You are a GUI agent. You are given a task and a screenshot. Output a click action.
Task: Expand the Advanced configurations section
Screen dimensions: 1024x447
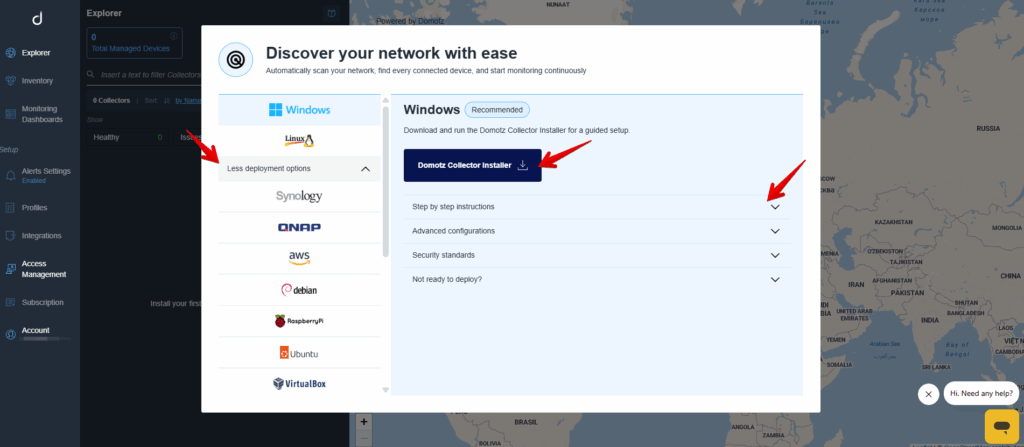point(596,231)
